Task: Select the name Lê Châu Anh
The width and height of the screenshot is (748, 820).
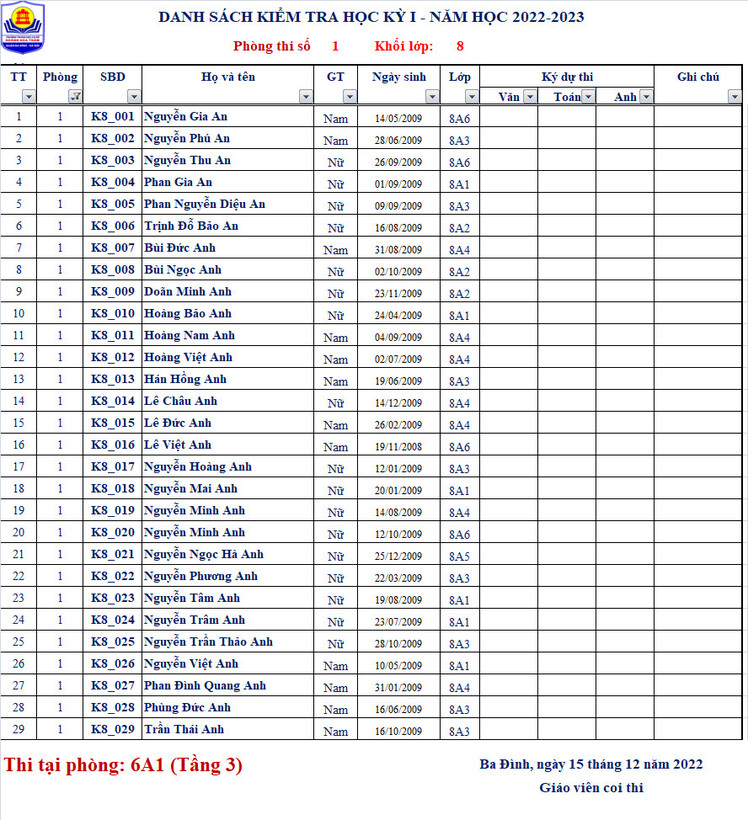Action: coord(181,401)
